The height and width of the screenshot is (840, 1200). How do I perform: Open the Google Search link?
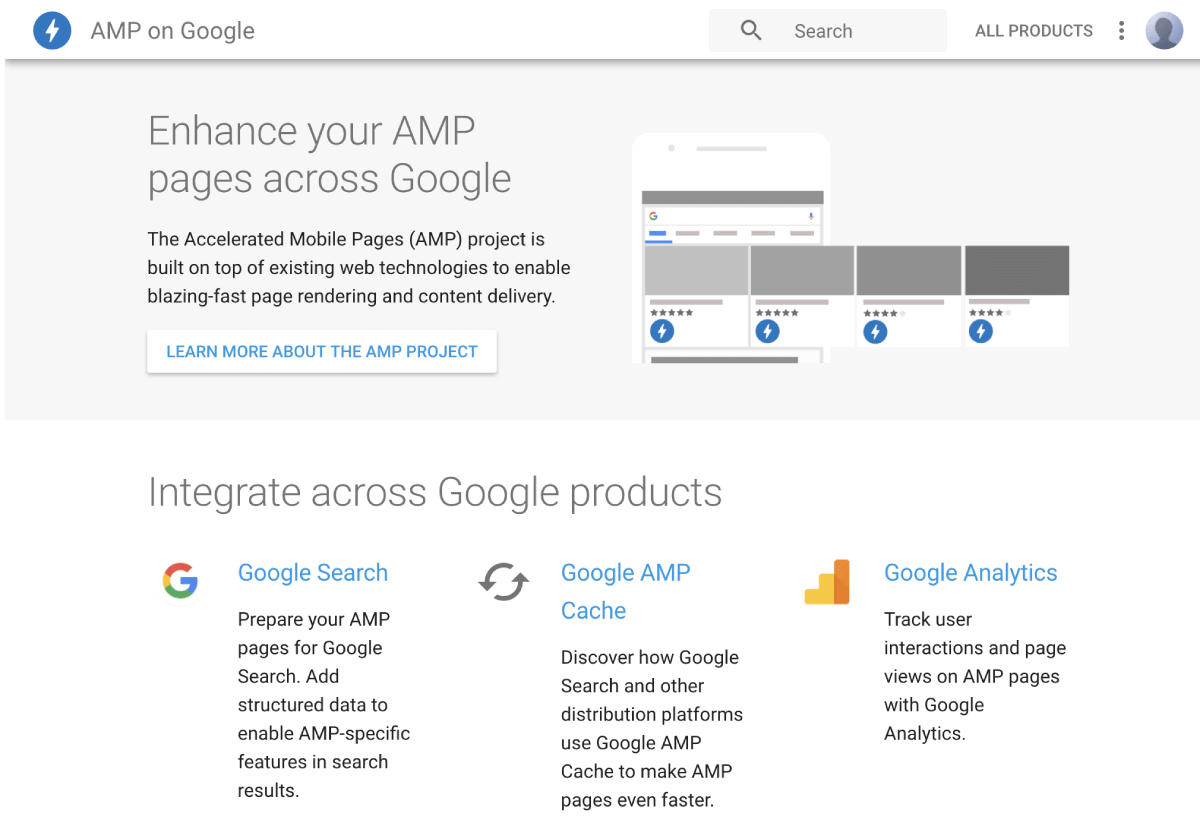313,573
